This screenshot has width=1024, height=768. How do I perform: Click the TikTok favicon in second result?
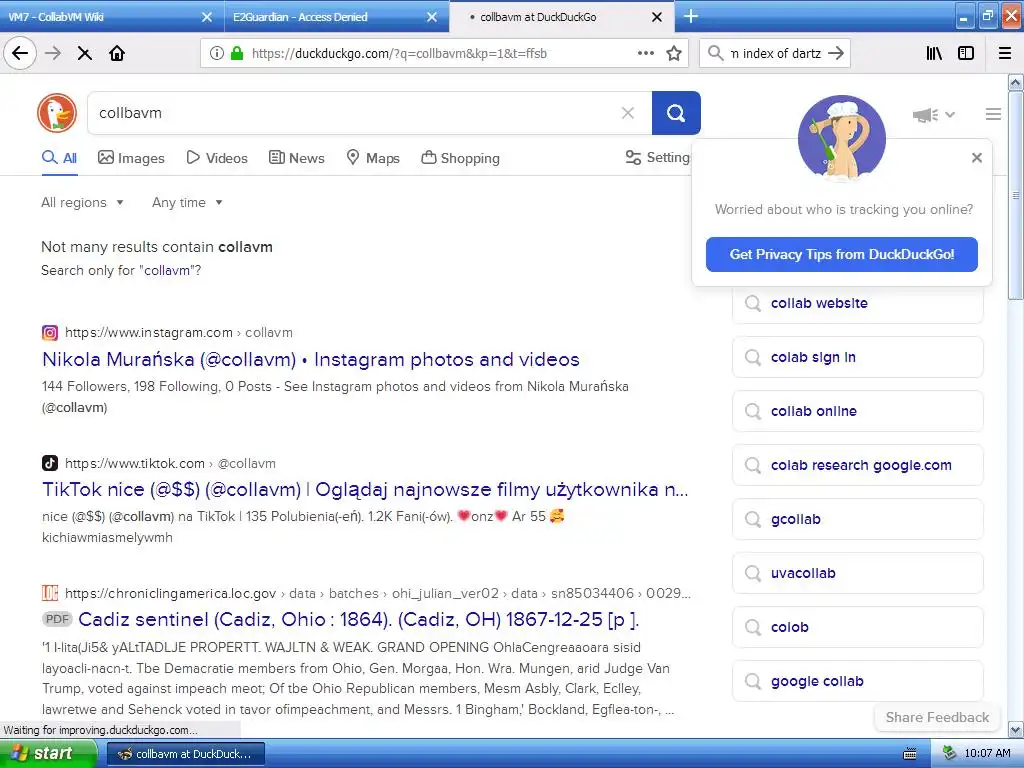pos(50,463)
